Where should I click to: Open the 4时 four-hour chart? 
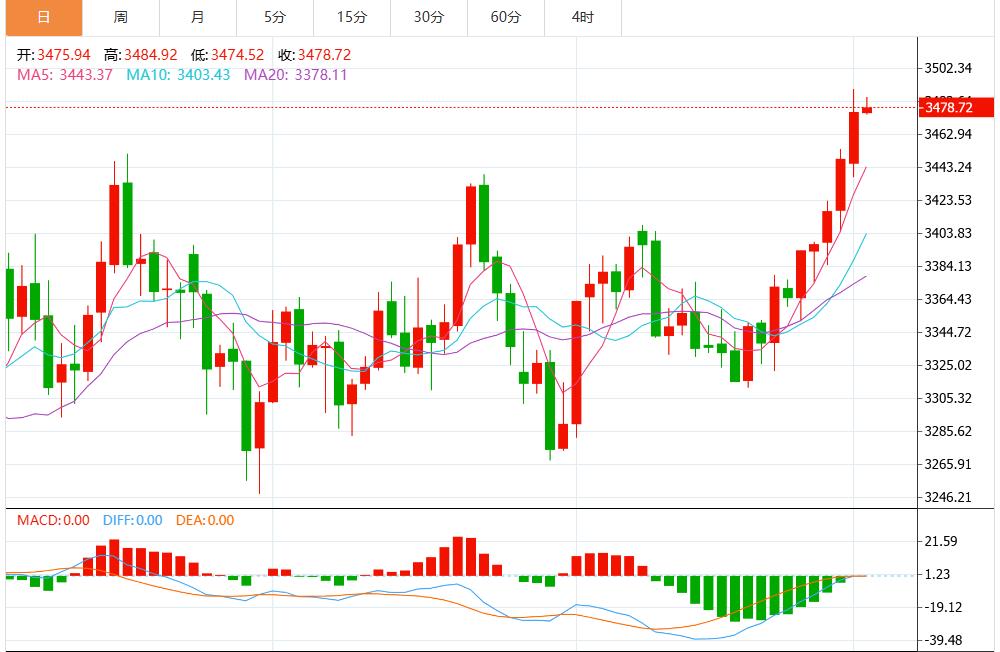click(581, 18)
